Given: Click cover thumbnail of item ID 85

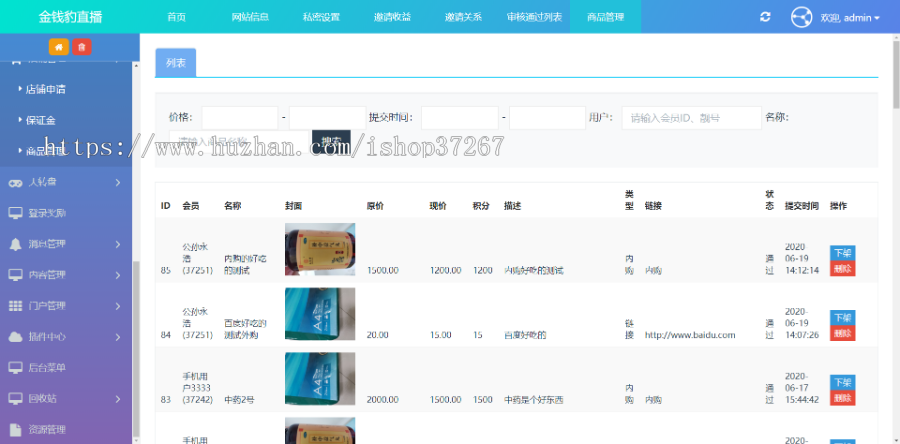Looking at the screenshot, I should 320,249.
